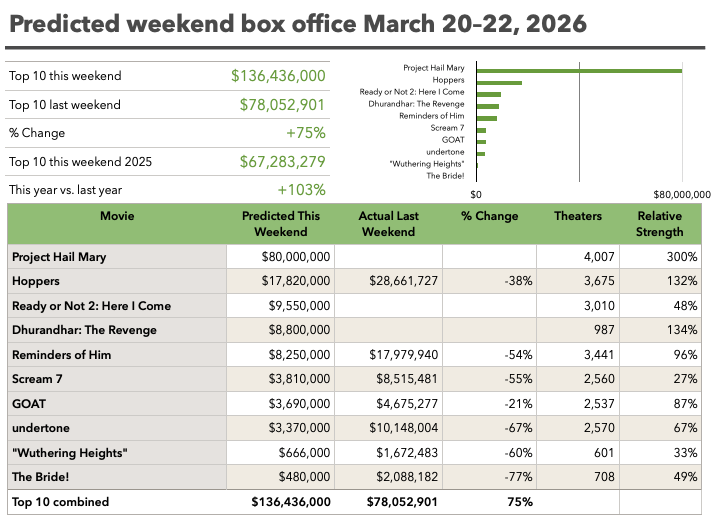Viewport: 720px width, 520px height.
Task: Click the 'Theaters' column header
Action: tap(578, 216)
